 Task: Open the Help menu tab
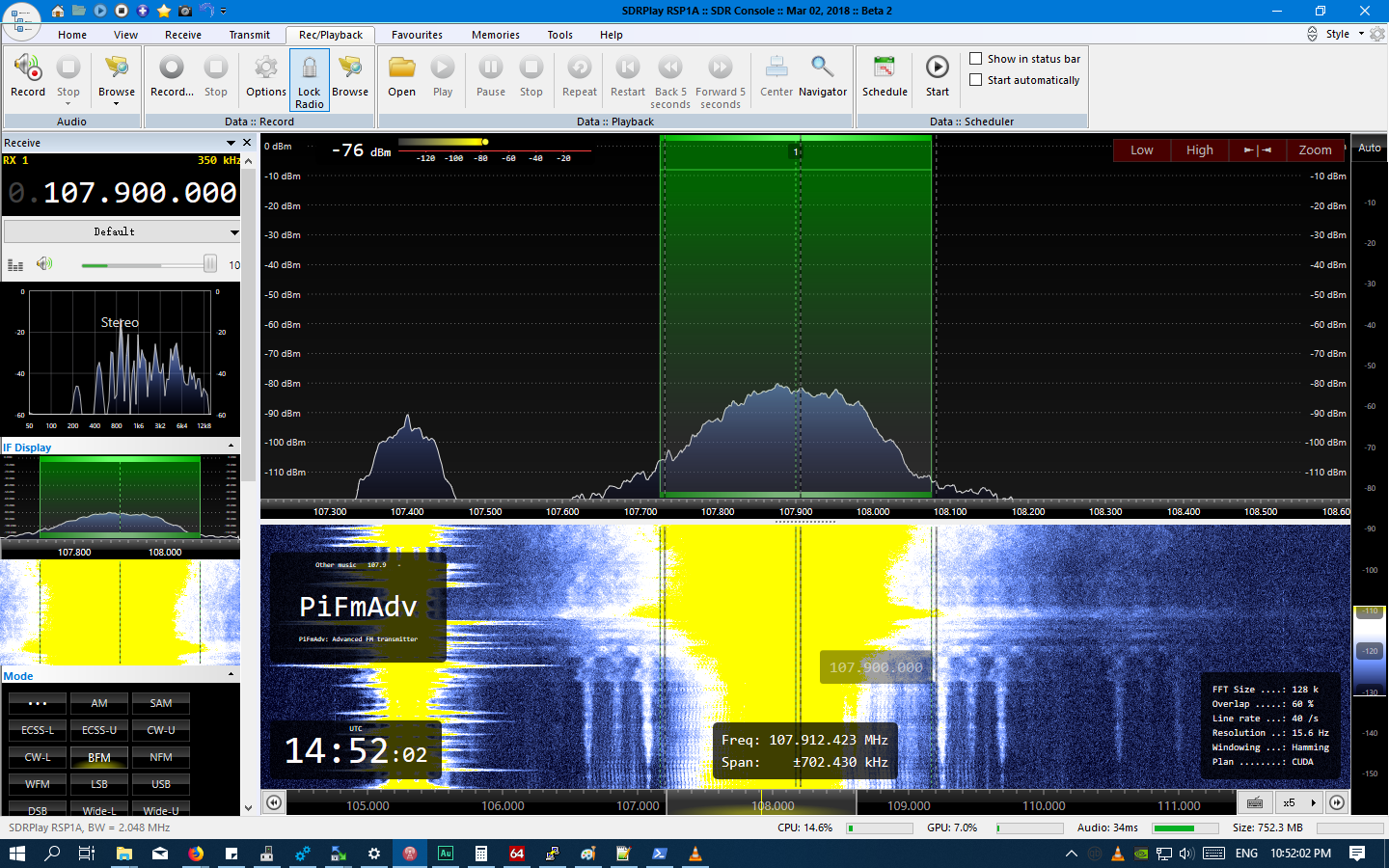click(x=612, y=35)
